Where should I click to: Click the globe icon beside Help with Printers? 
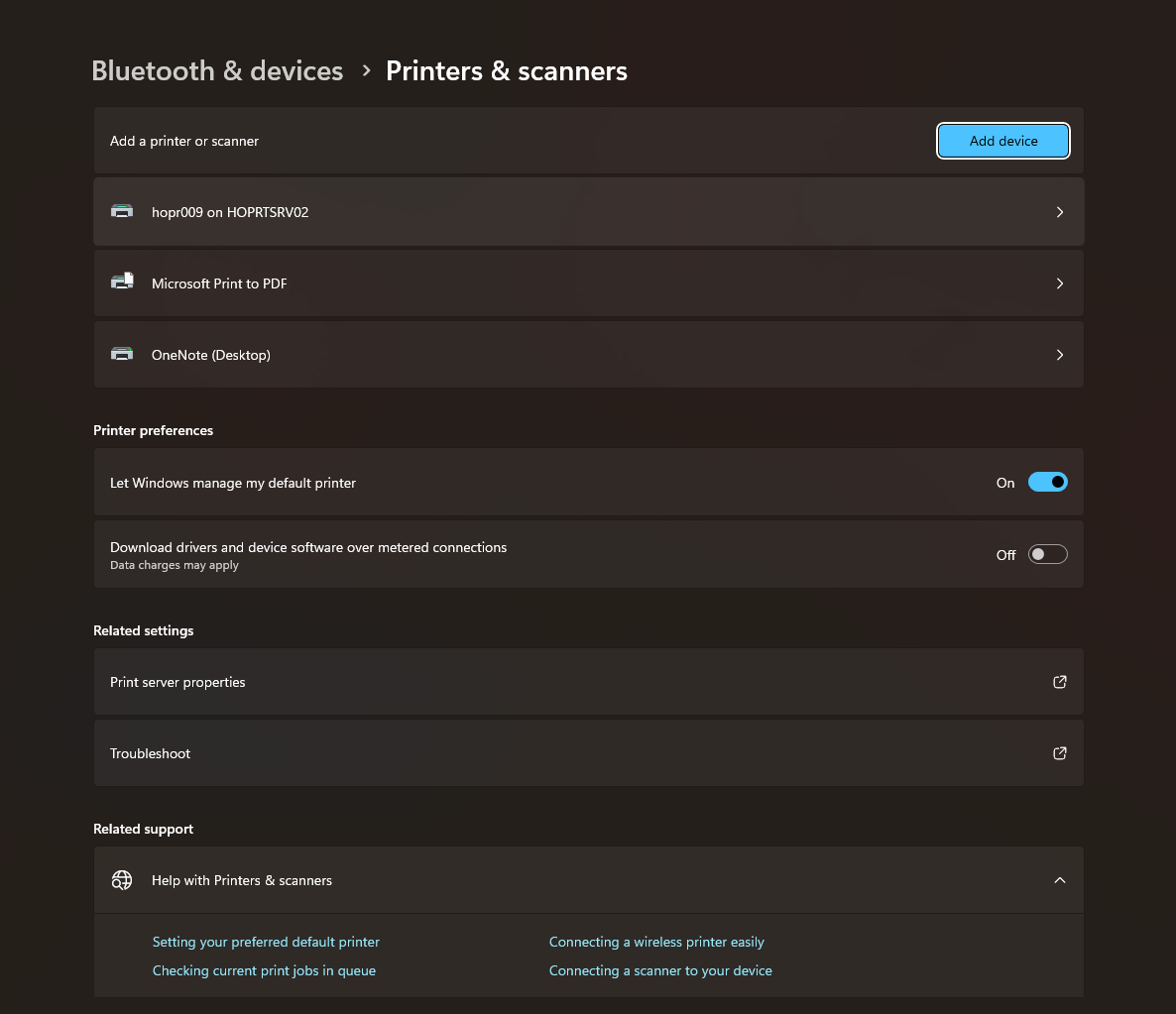pyautogui.click(x=122, y=880)
